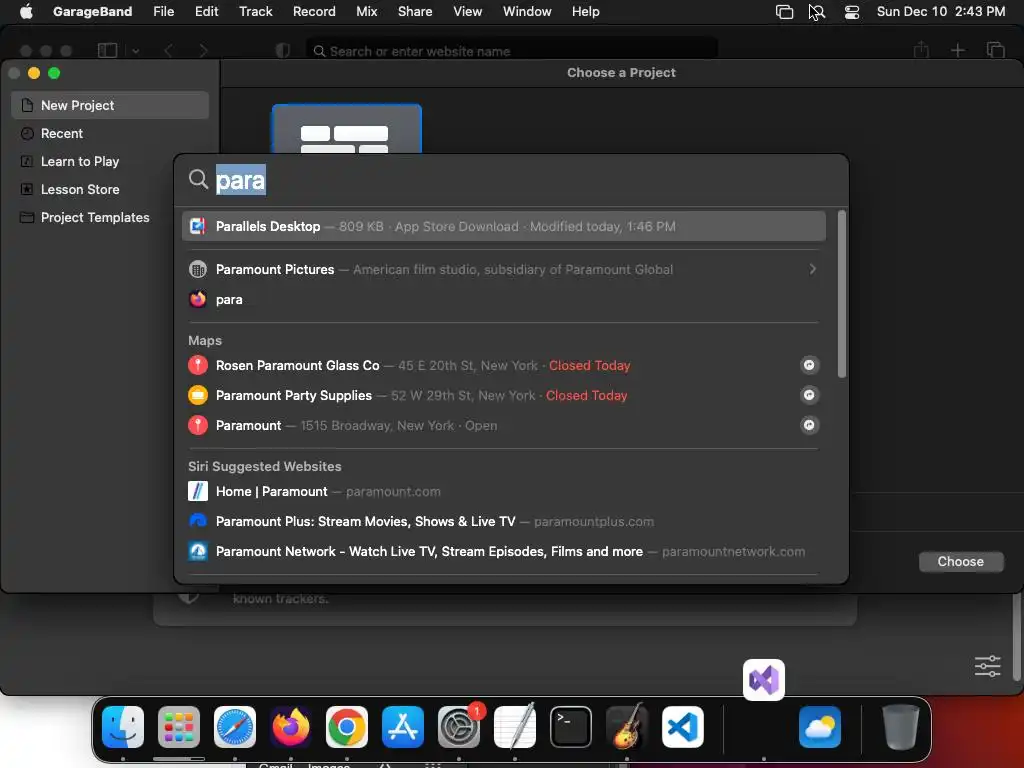The width and height of the screenshot is (1024, 768).
Task: Open directions for Paramount Party Supplies
Action: (x=809, y=395)
